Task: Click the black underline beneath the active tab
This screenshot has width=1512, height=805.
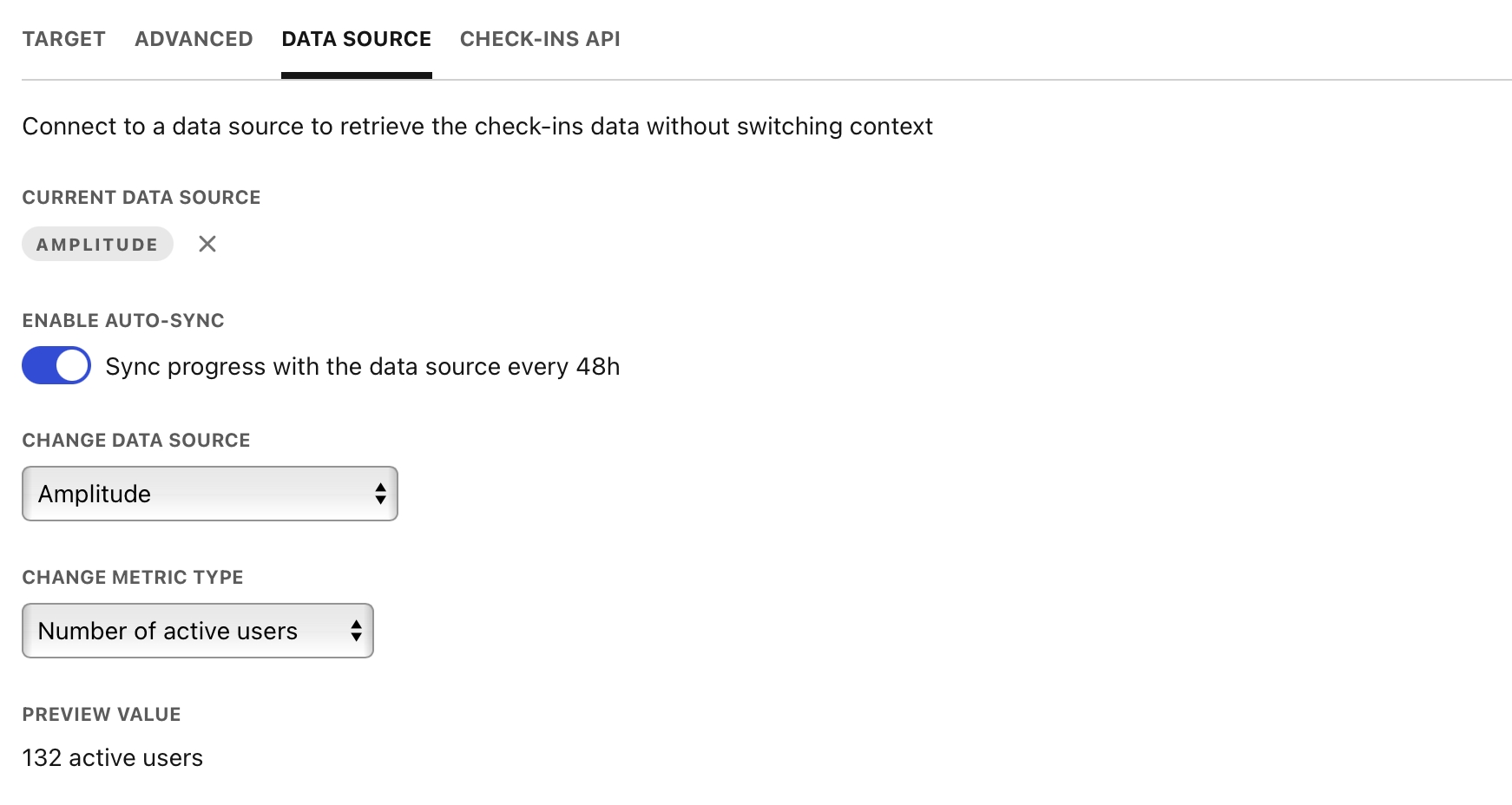Action: pyautogui.click(x=356, y=75)
